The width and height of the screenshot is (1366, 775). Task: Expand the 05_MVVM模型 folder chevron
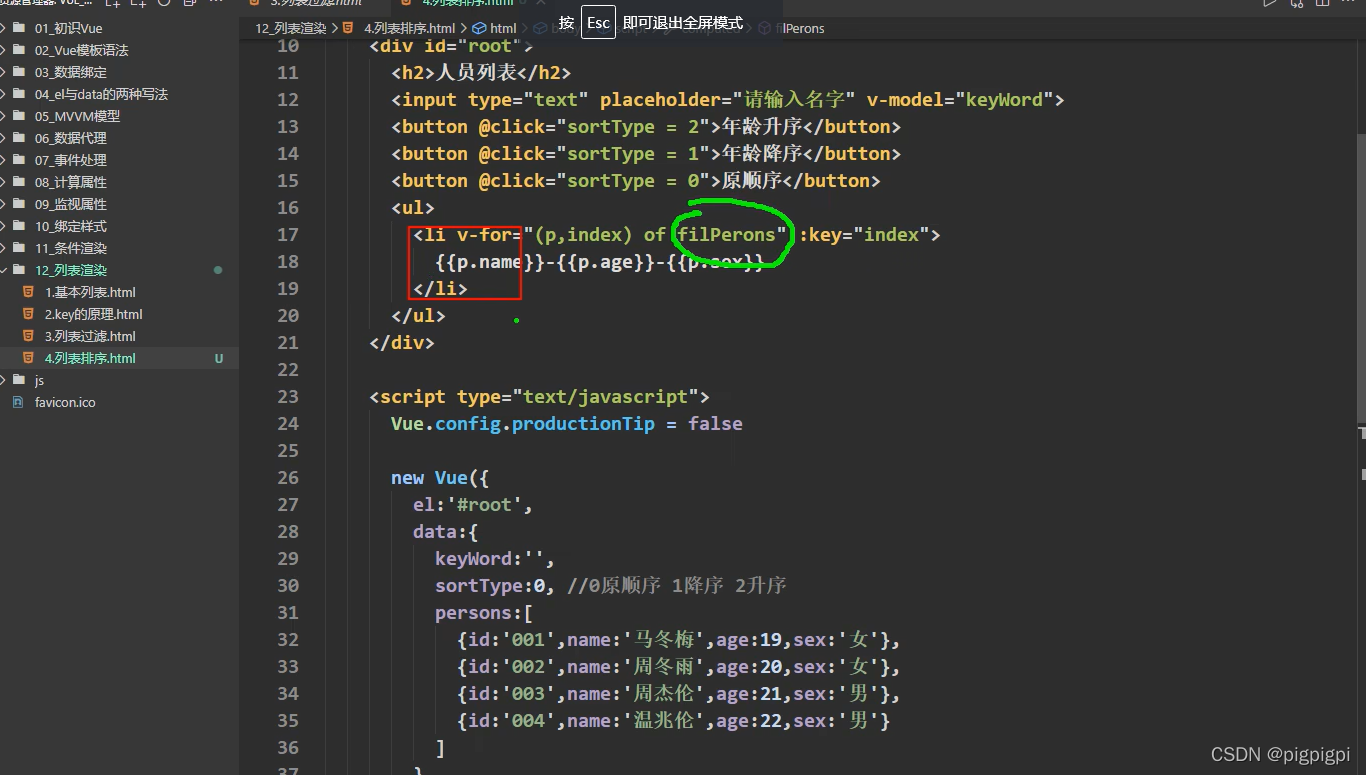3,116
